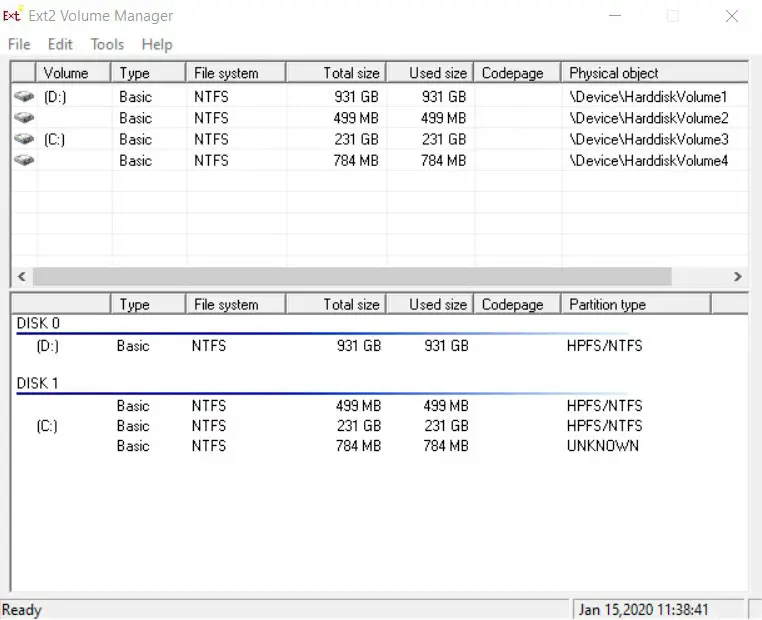The height and width of the screenshot is (620, 762).
Task: Click HPFS/NTFS type of the (D:) partition
Action: tap(605, 345)
